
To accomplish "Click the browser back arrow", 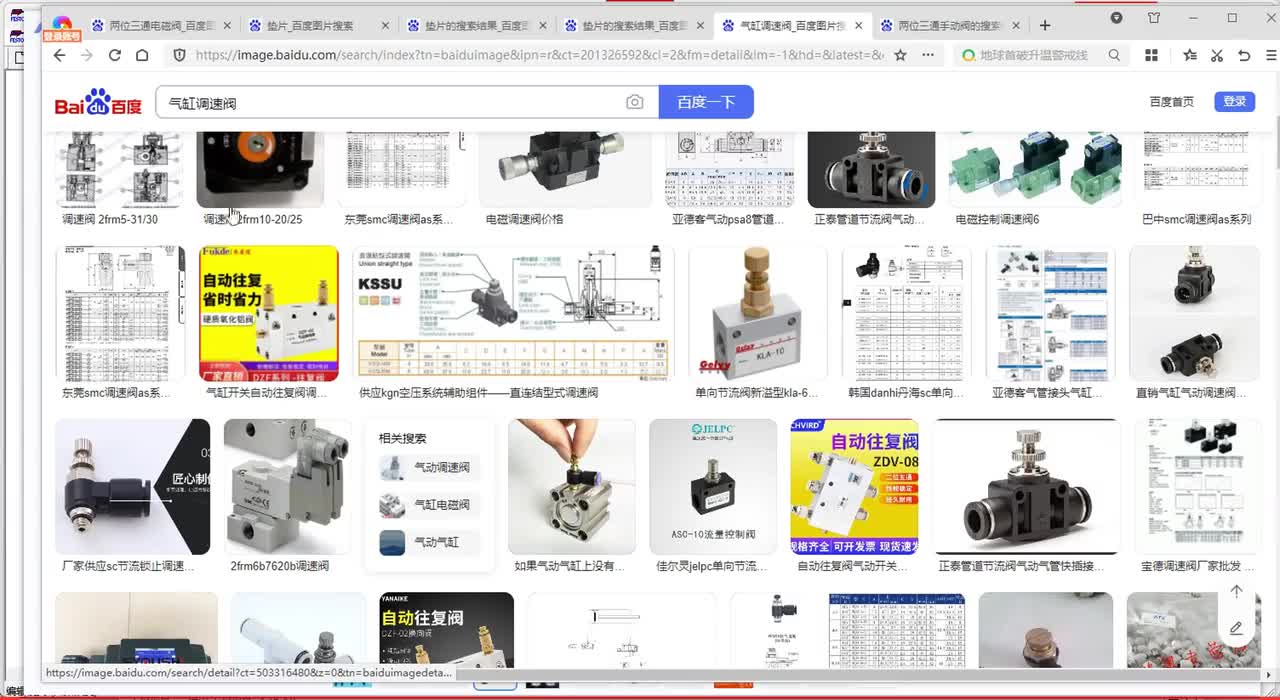I will click(60, 55).
